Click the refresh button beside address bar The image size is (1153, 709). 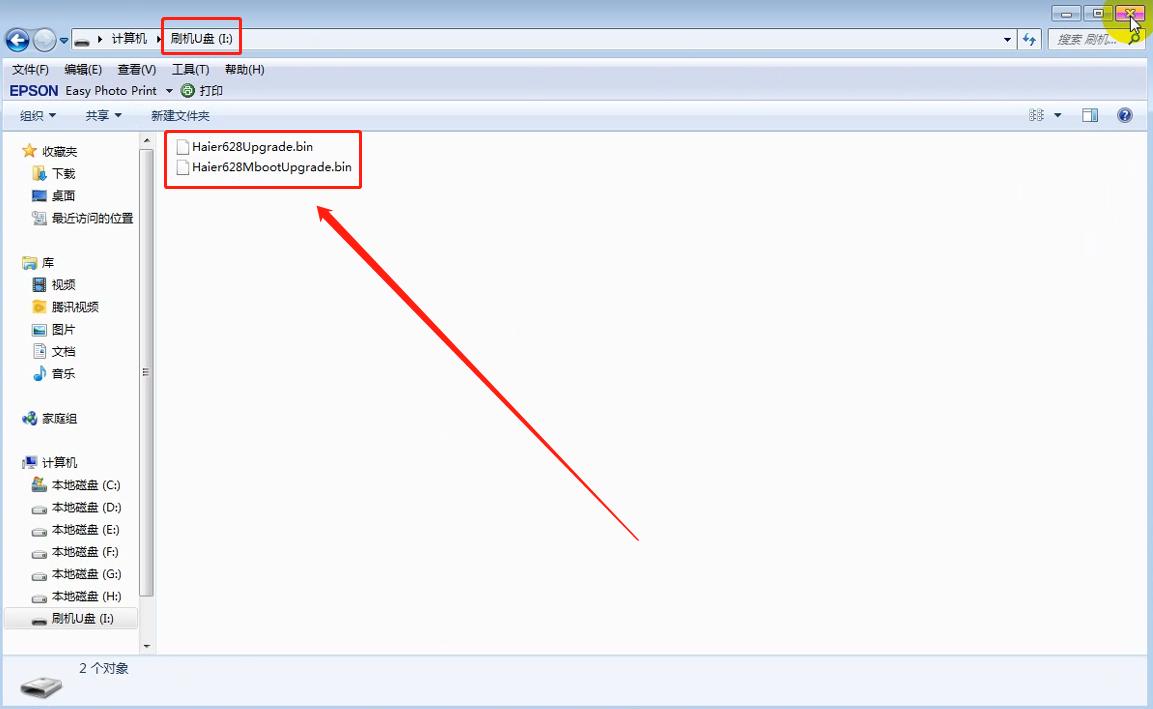point(1029,40)
